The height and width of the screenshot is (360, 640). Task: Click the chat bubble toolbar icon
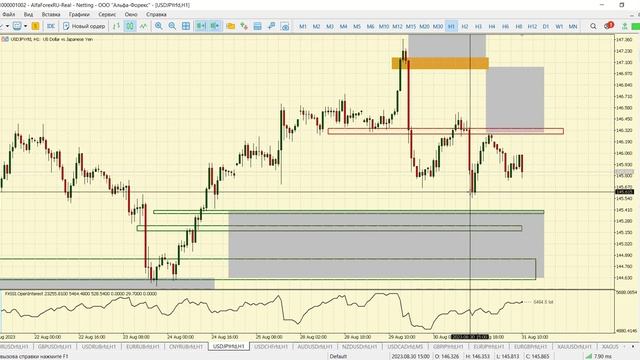(x=17, y=26)
